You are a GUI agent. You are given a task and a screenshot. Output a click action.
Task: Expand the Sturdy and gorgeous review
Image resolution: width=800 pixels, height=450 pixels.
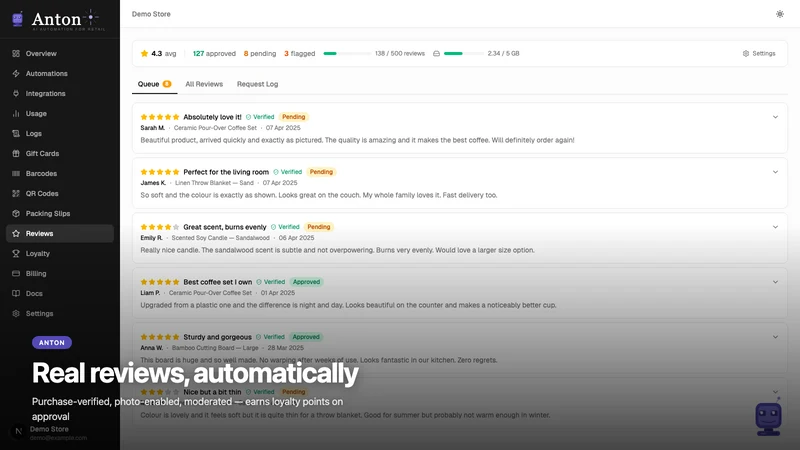(775, 337)
